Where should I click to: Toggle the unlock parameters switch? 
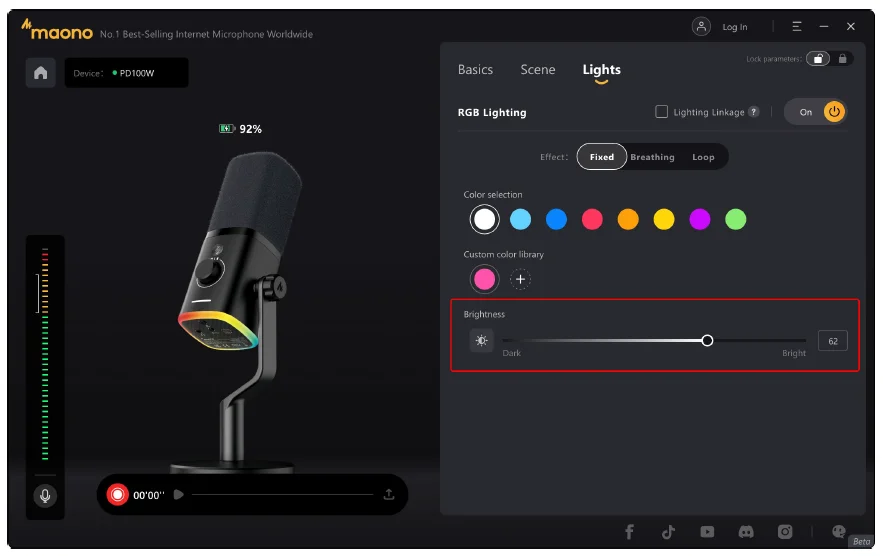pos(818,59)
